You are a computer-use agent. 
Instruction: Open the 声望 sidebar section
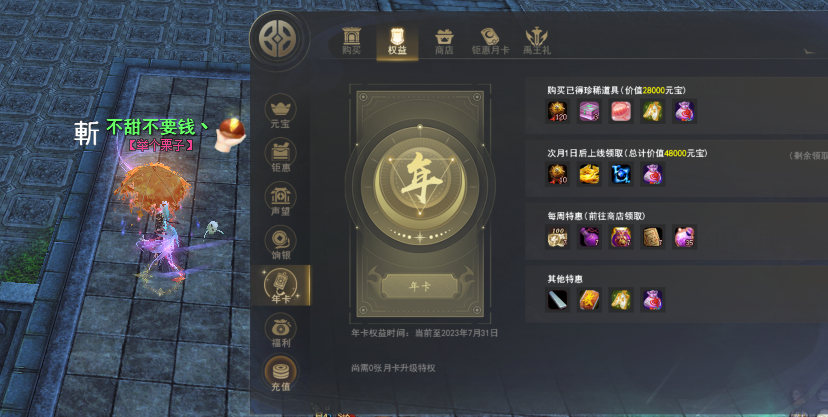(x=280, y=200)
